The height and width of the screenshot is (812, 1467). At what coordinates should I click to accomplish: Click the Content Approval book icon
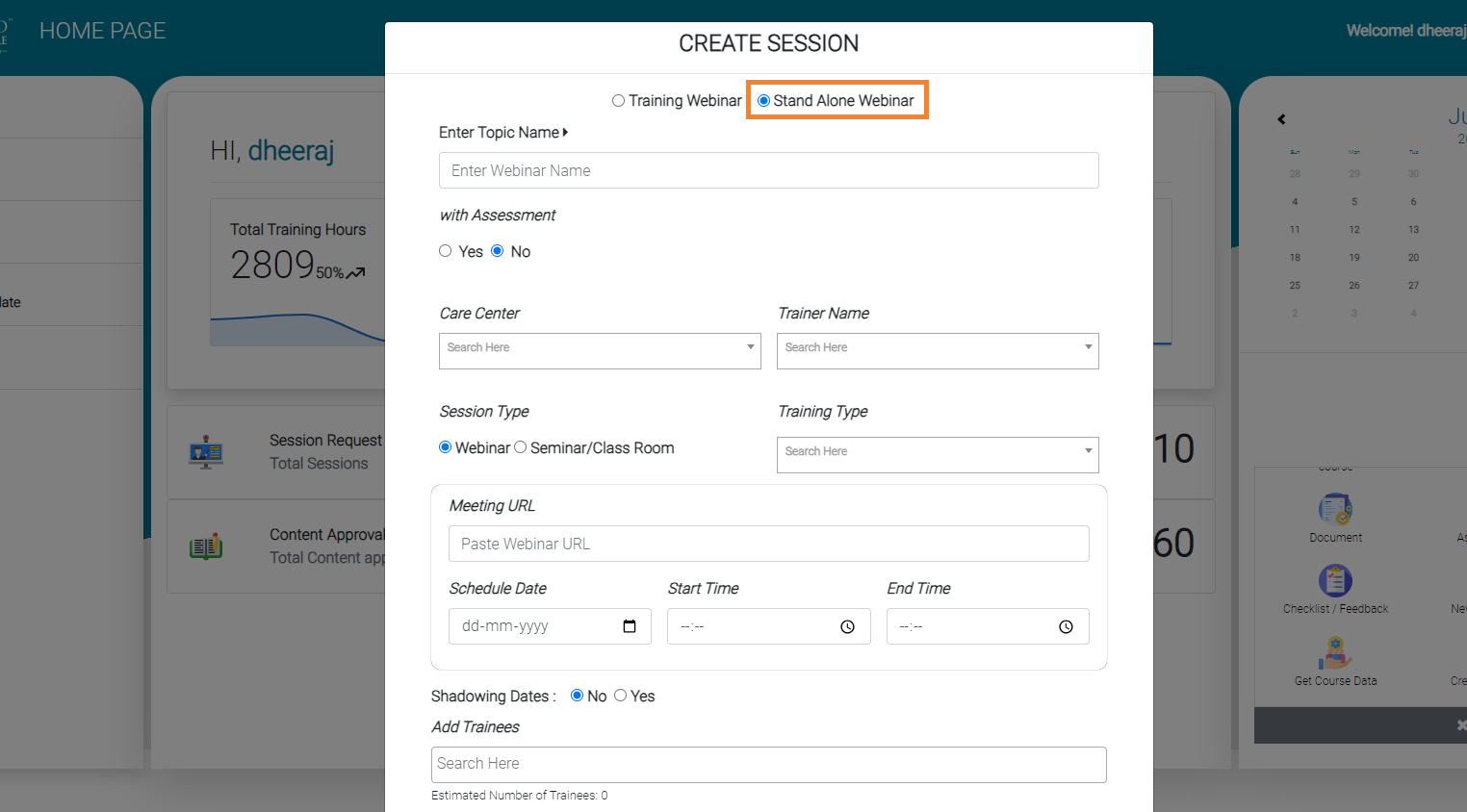[x=207, y=545]
